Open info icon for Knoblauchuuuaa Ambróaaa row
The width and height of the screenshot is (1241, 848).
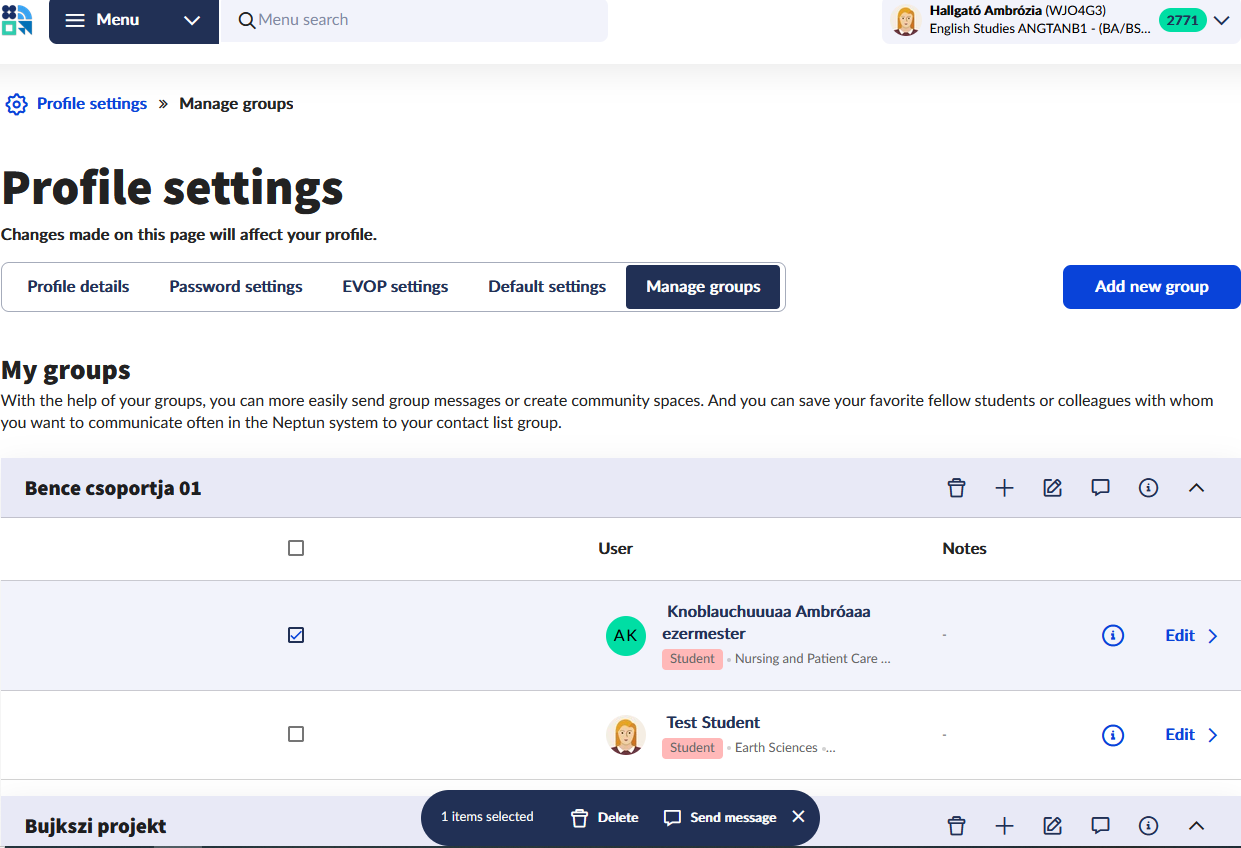[1112, 635]
